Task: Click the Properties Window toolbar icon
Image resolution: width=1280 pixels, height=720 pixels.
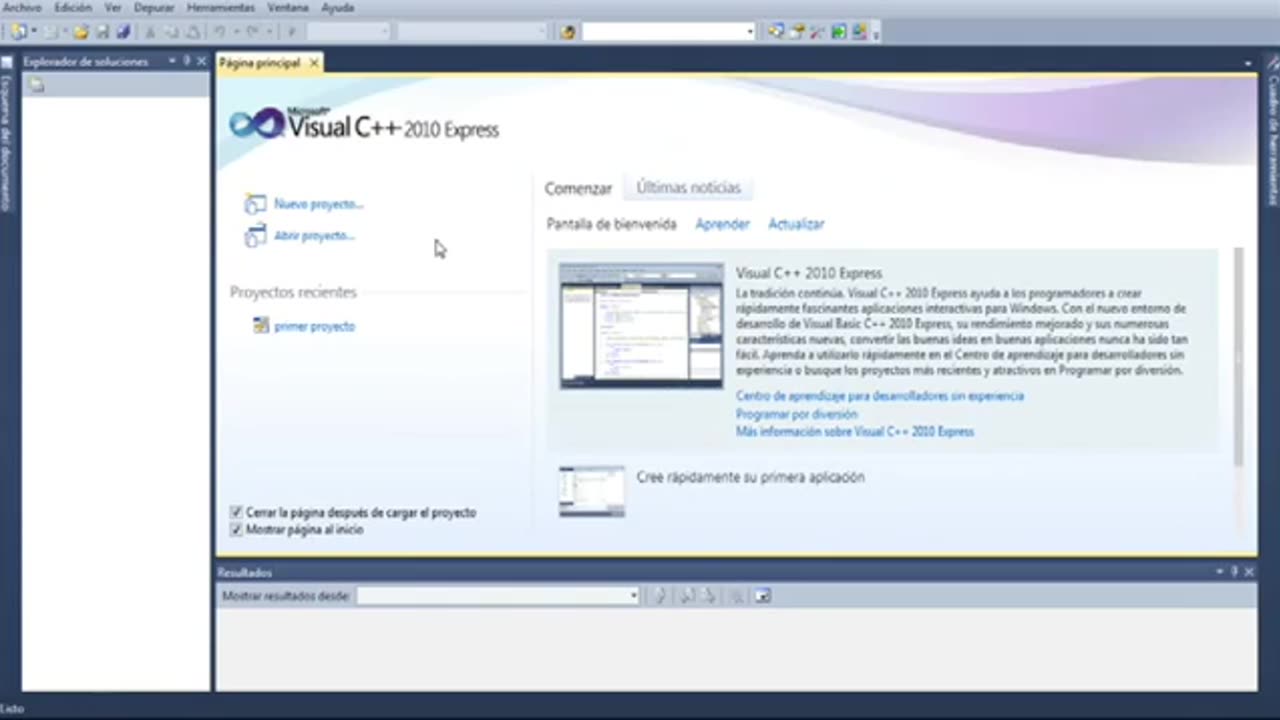Action: (x=798, y=31)
